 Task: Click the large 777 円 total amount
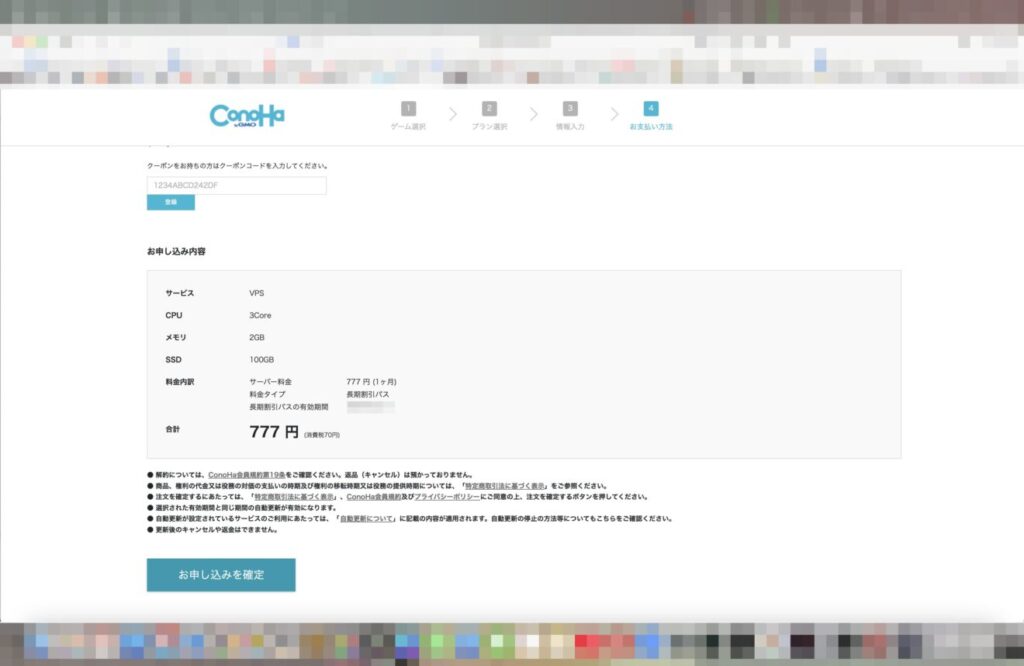coord(274,432)
